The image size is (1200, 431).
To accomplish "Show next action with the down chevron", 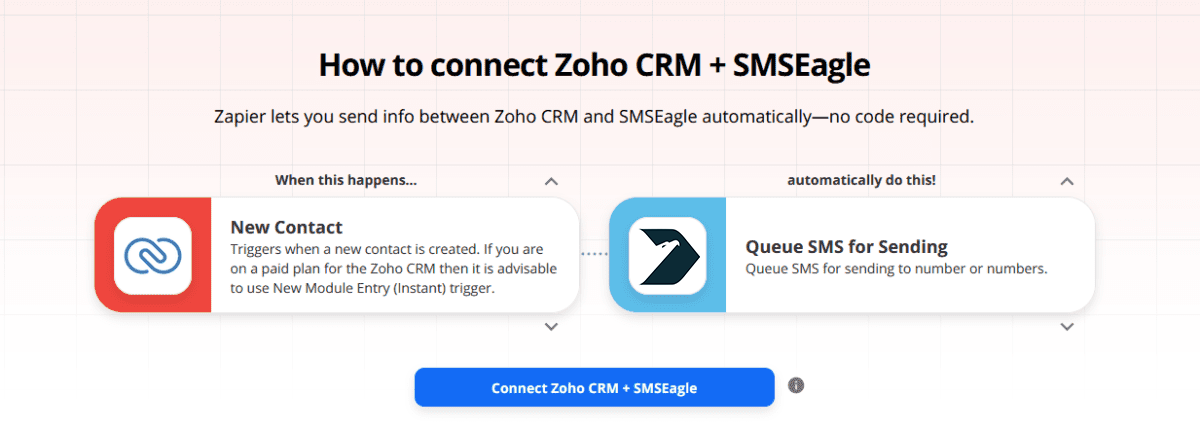I will coord(1066,327).
